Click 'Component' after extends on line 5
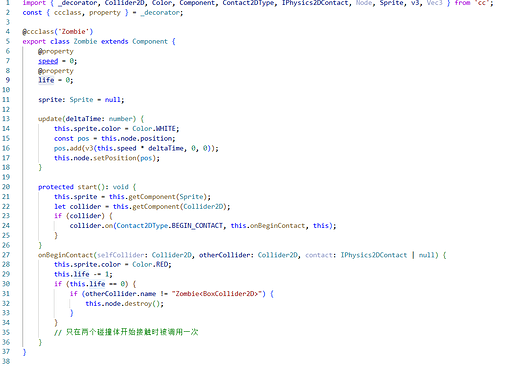517x371 pixels. point(150,42)
